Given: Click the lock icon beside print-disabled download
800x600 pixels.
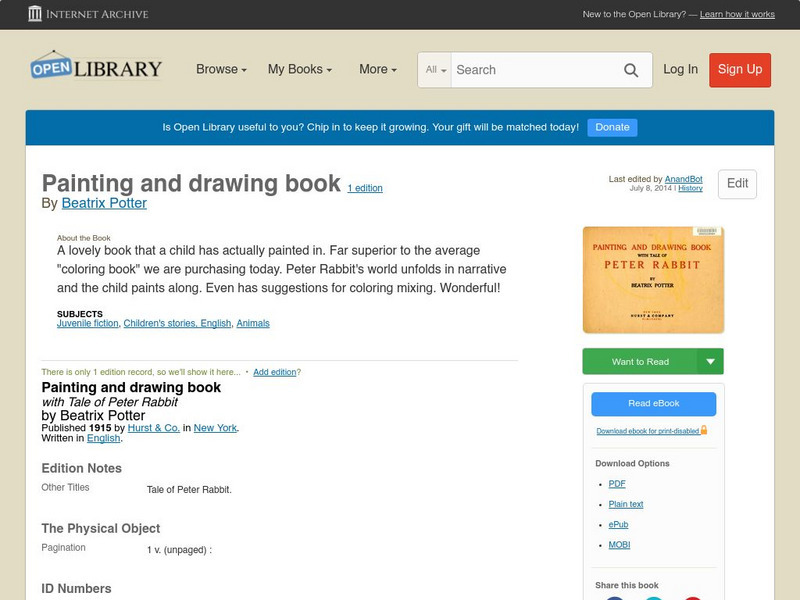Looking at the screenshot, I should point(704,430).
